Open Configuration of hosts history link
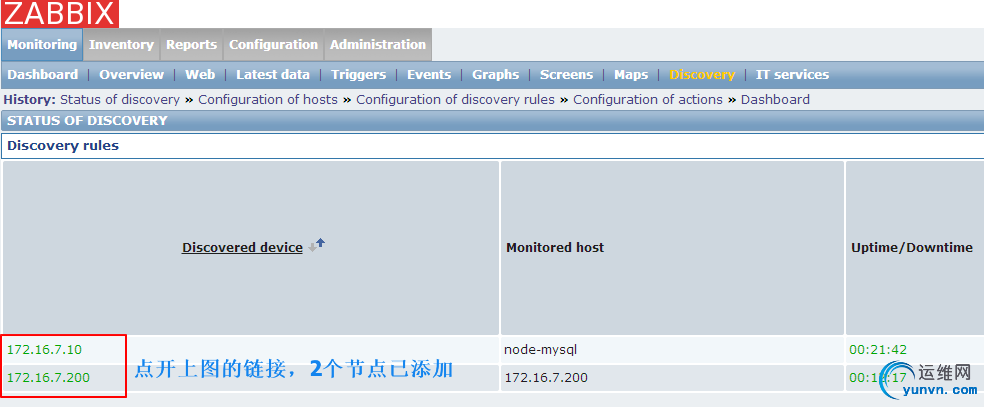Screen dimensions: 984x407 (x=268, y=100)
